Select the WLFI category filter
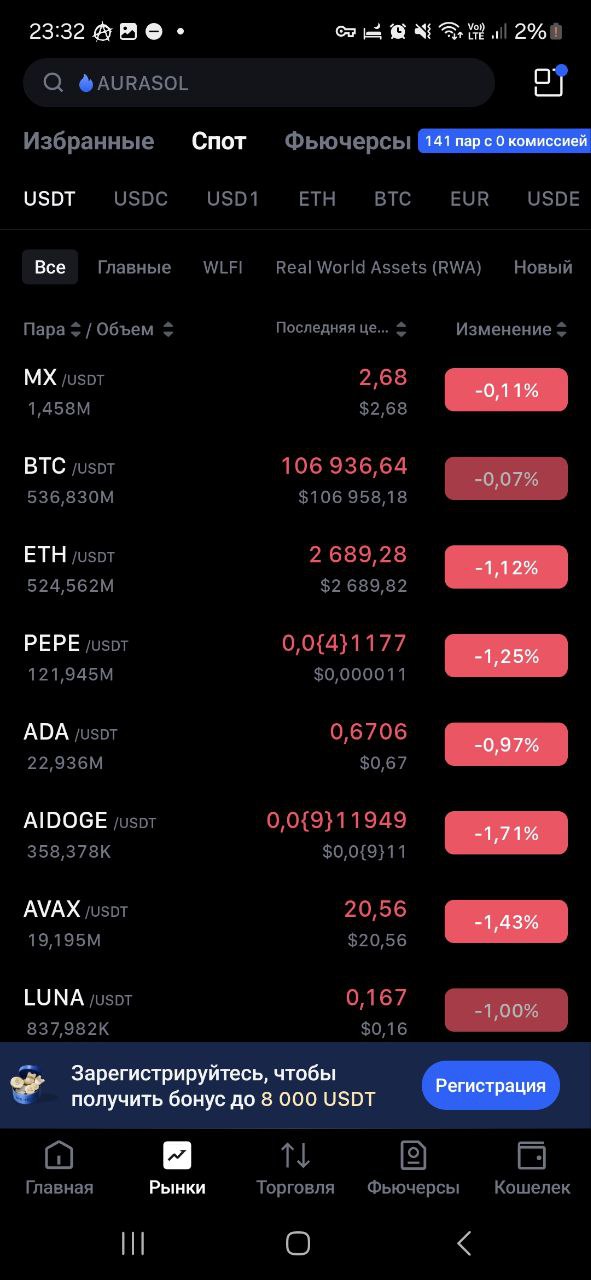 pyautogui.click(x=223, y=267)
